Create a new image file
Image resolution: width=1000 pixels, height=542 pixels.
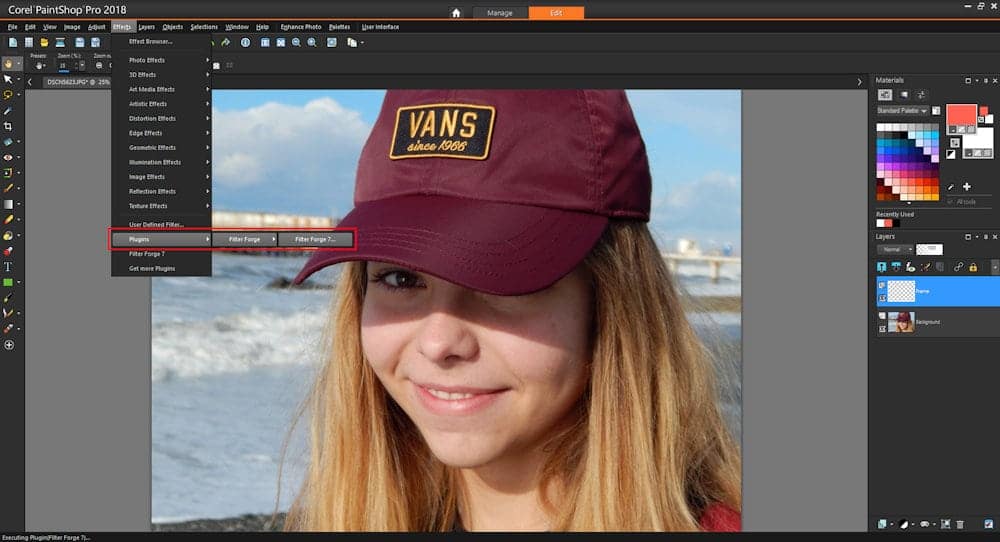tap(13, 42)
